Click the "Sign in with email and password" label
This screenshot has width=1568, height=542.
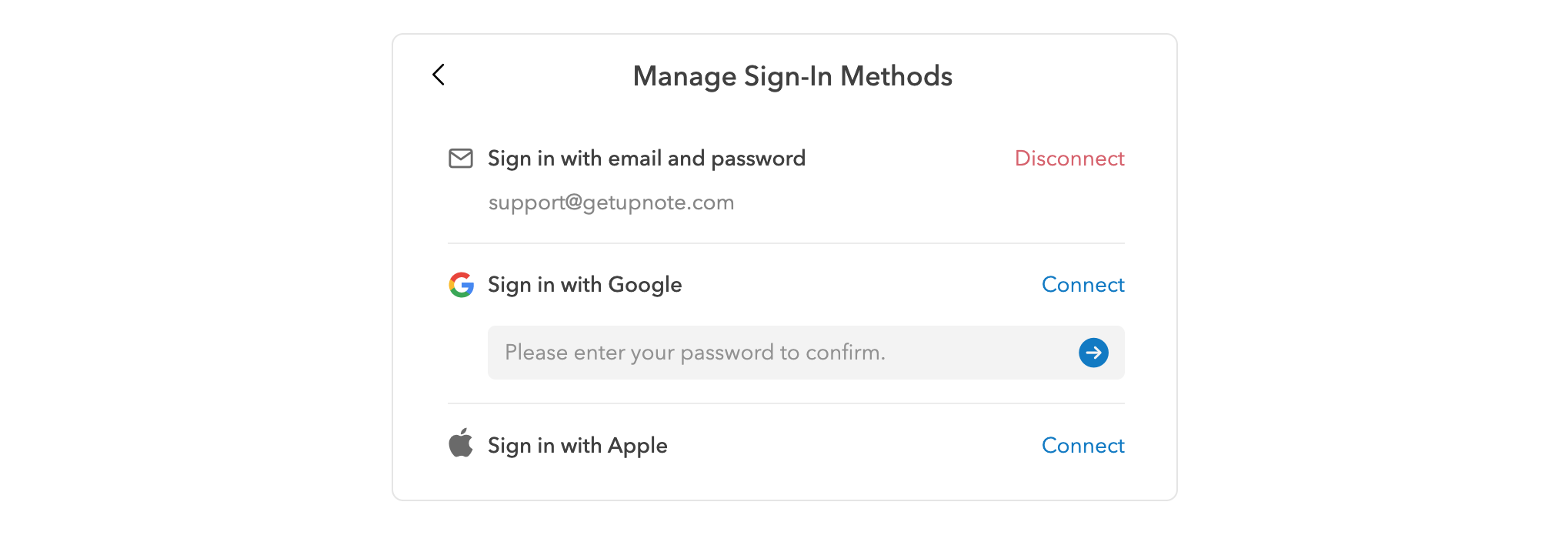[x=646, y=159]
